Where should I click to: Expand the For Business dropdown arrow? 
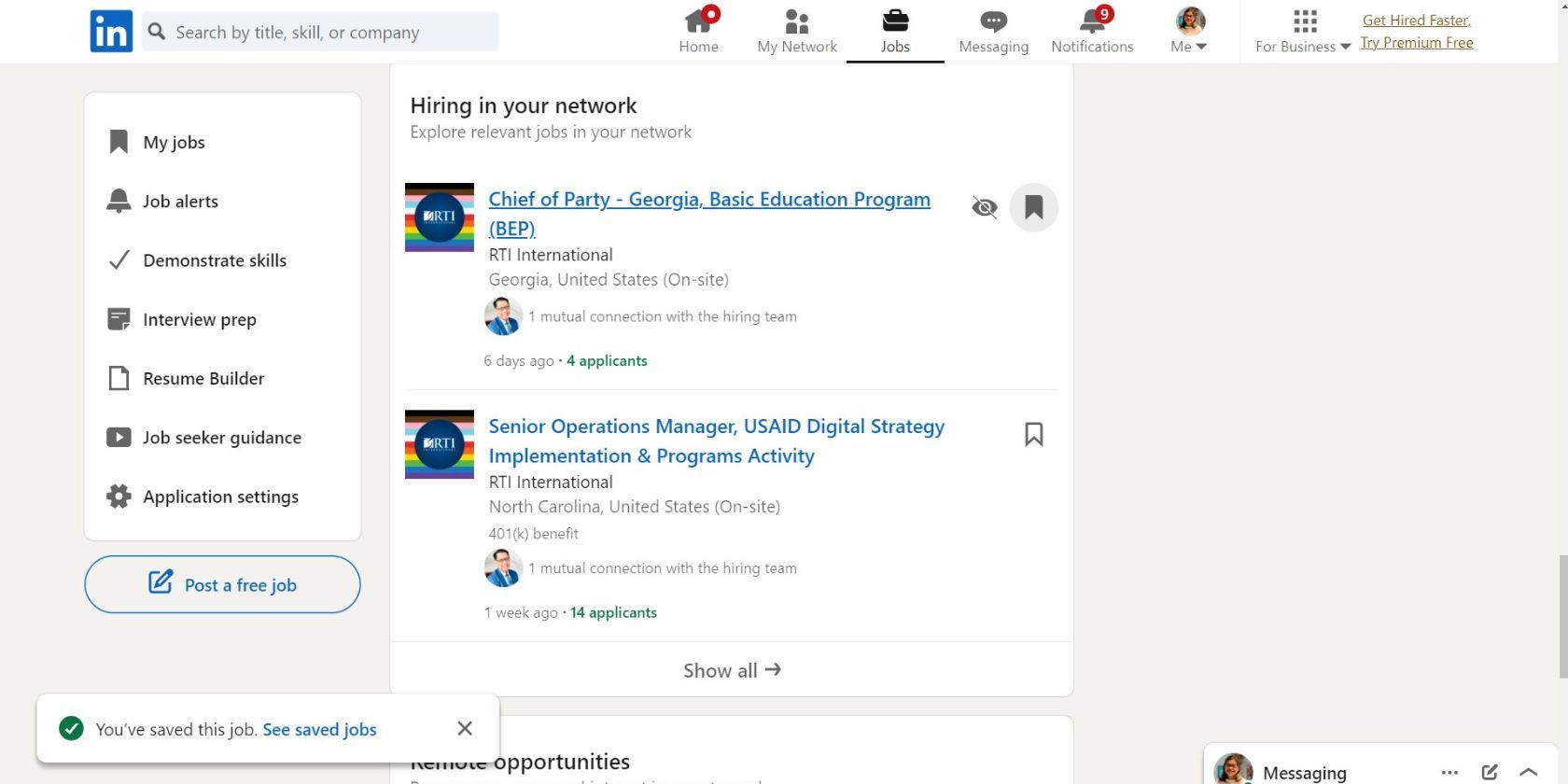1345,47
